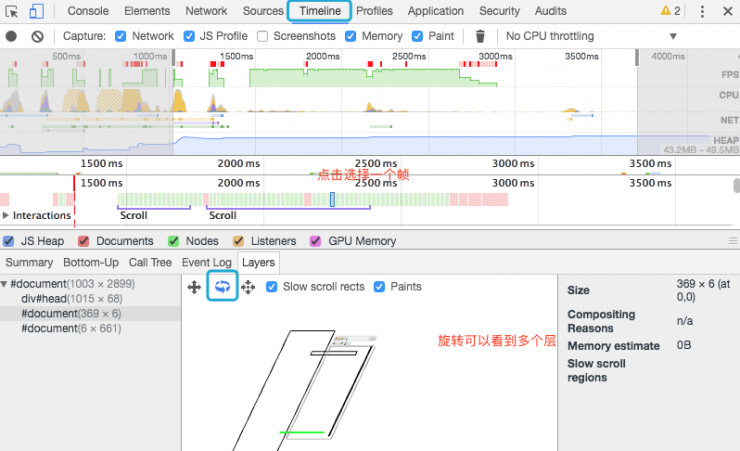The width and height of the screenshot is (740, 451).
Task: Open the Event Log tab
Action: click(x=208, y=263)
